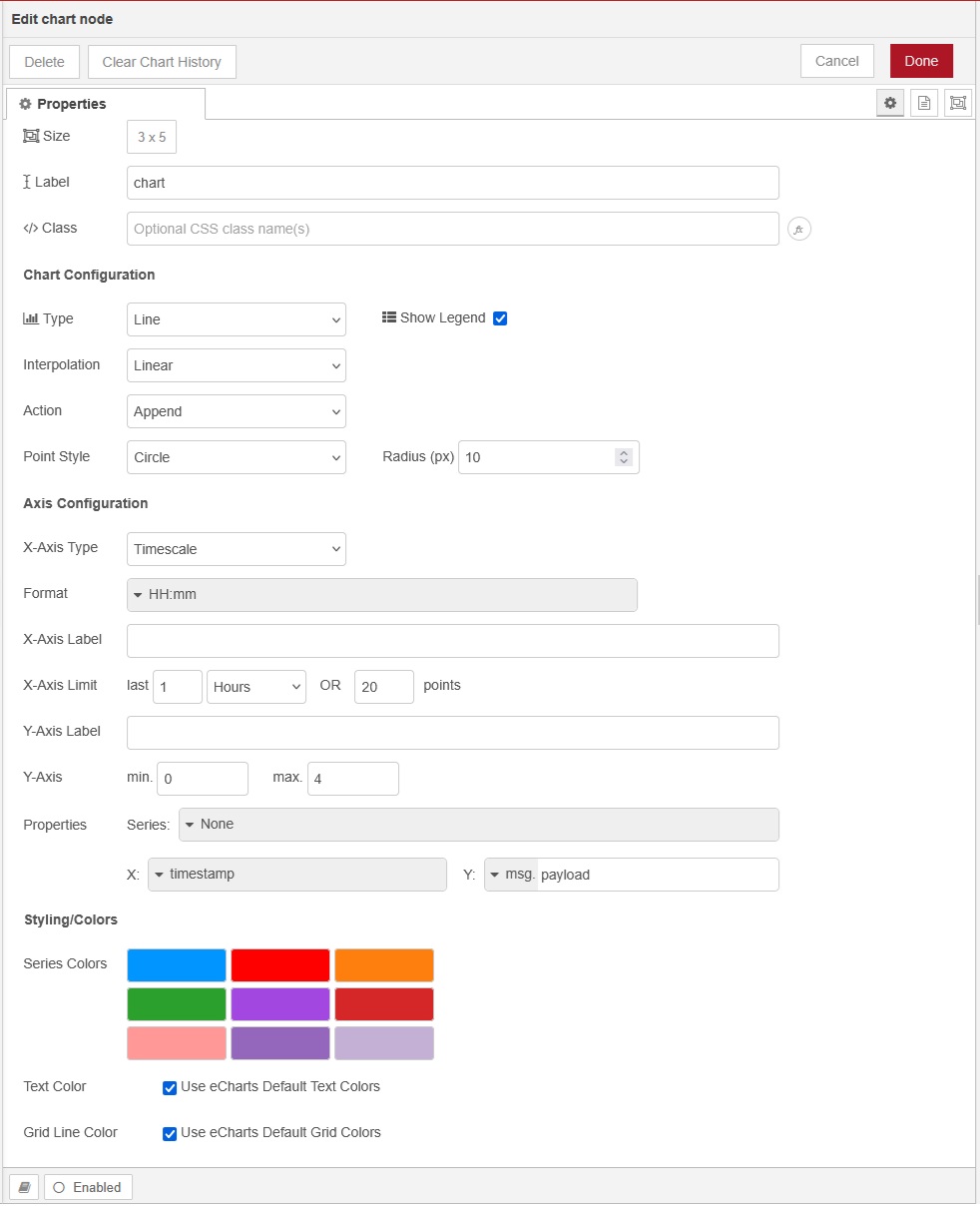Click the Y-Axis max. field
Image resolution: width=980 pixels, height=1208 pixels.
(353, 779)
